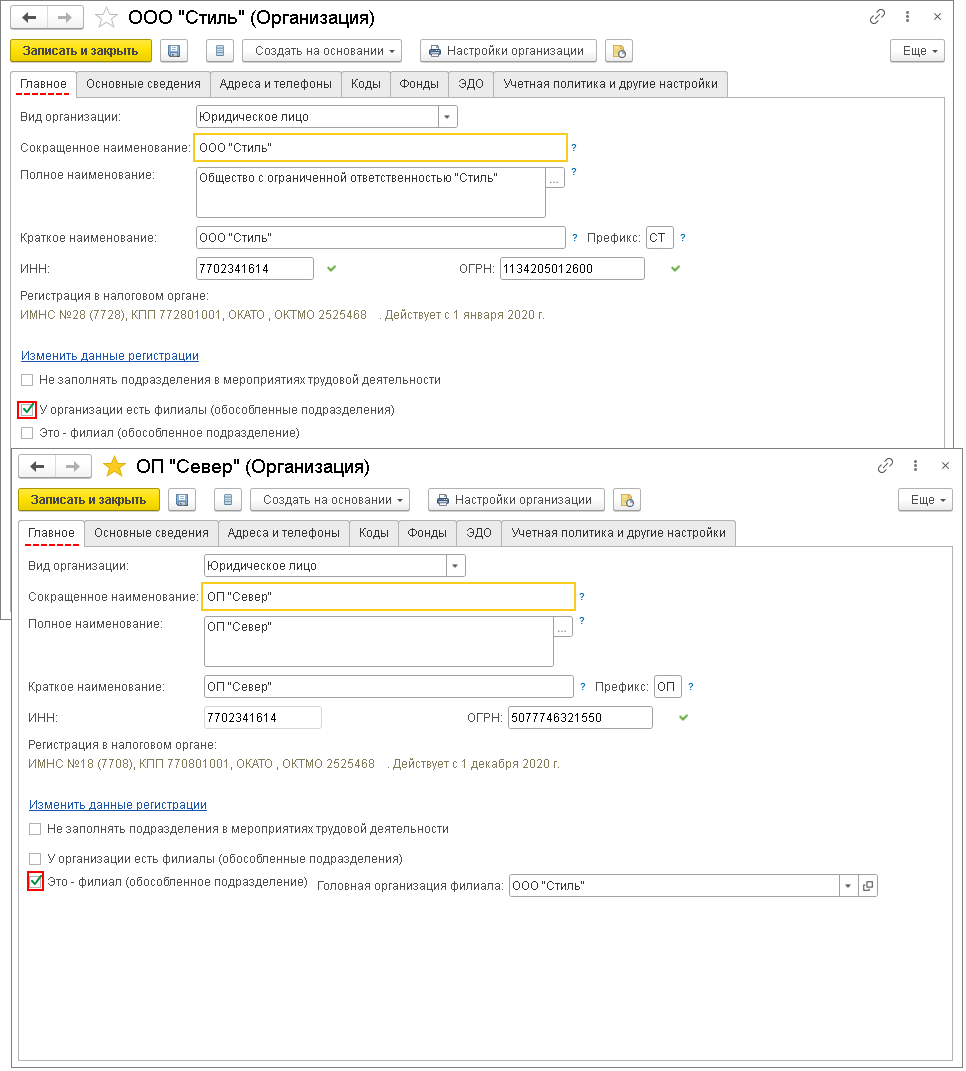Open Еще menu in ООО "Стиль" window
This screenshot has width=966, height=1071.
[917, 51]
